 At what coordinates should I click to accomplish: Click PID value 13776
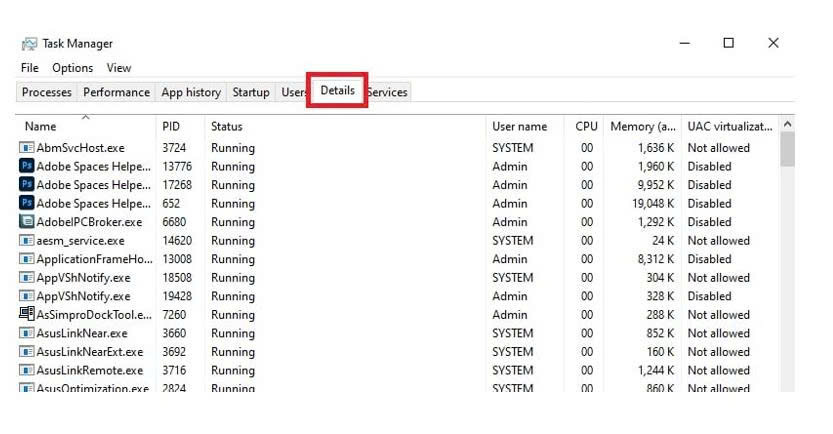(x=177, y=166)
